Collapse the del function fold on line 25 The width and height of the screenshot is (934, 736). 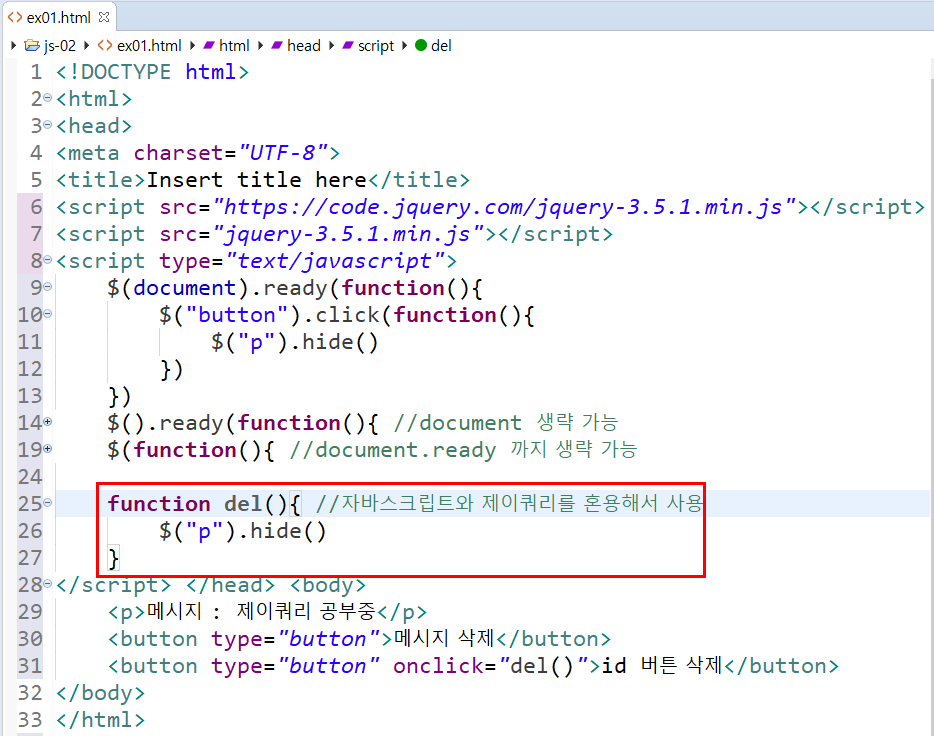(48, 503)
